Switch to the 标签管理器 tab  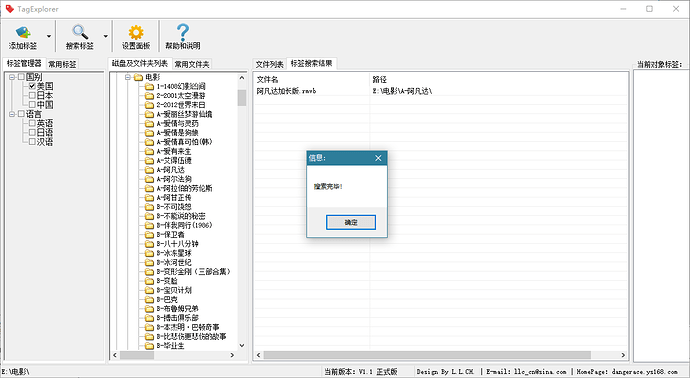pyautogui.click(x=24, y=64)
